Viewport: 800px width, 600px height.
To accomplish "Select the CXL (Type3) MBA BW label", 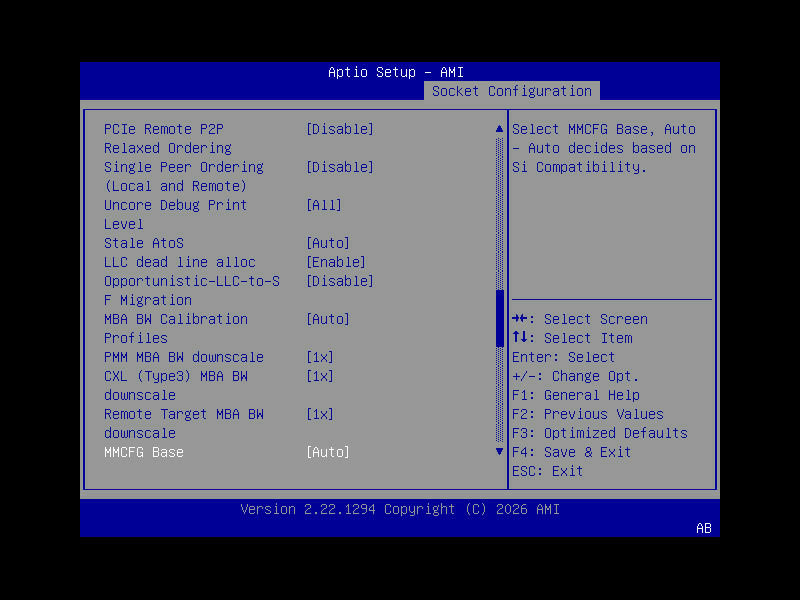I will [x=176, y=377].
